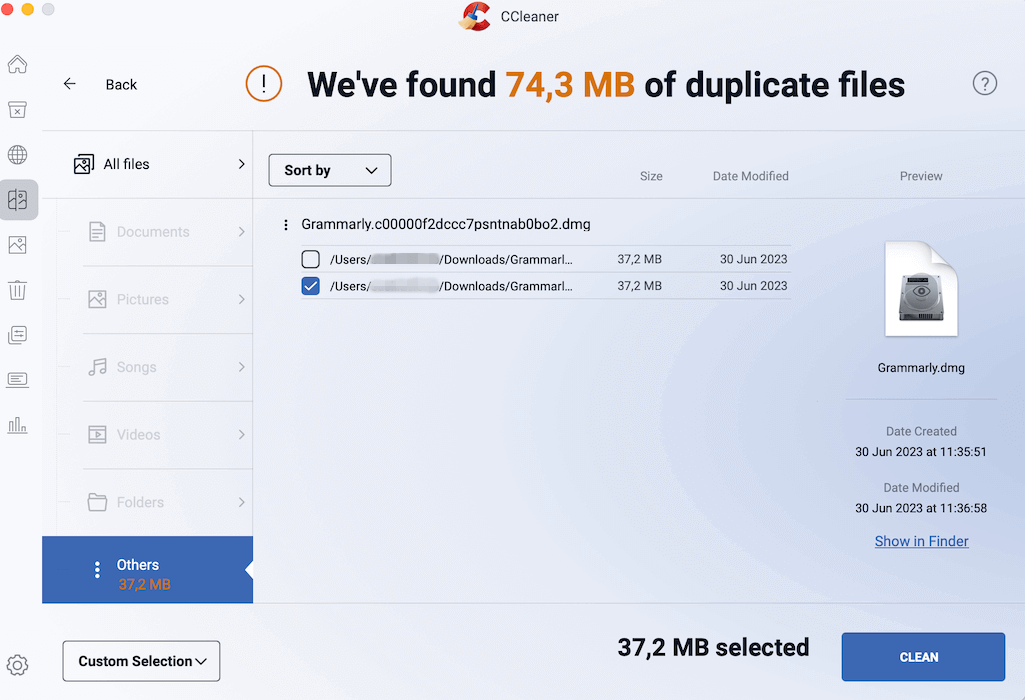Uncheck the selected second Grammarly duplicate
Viewport: 1025px width, 700px height.
[x=311, y=285]
